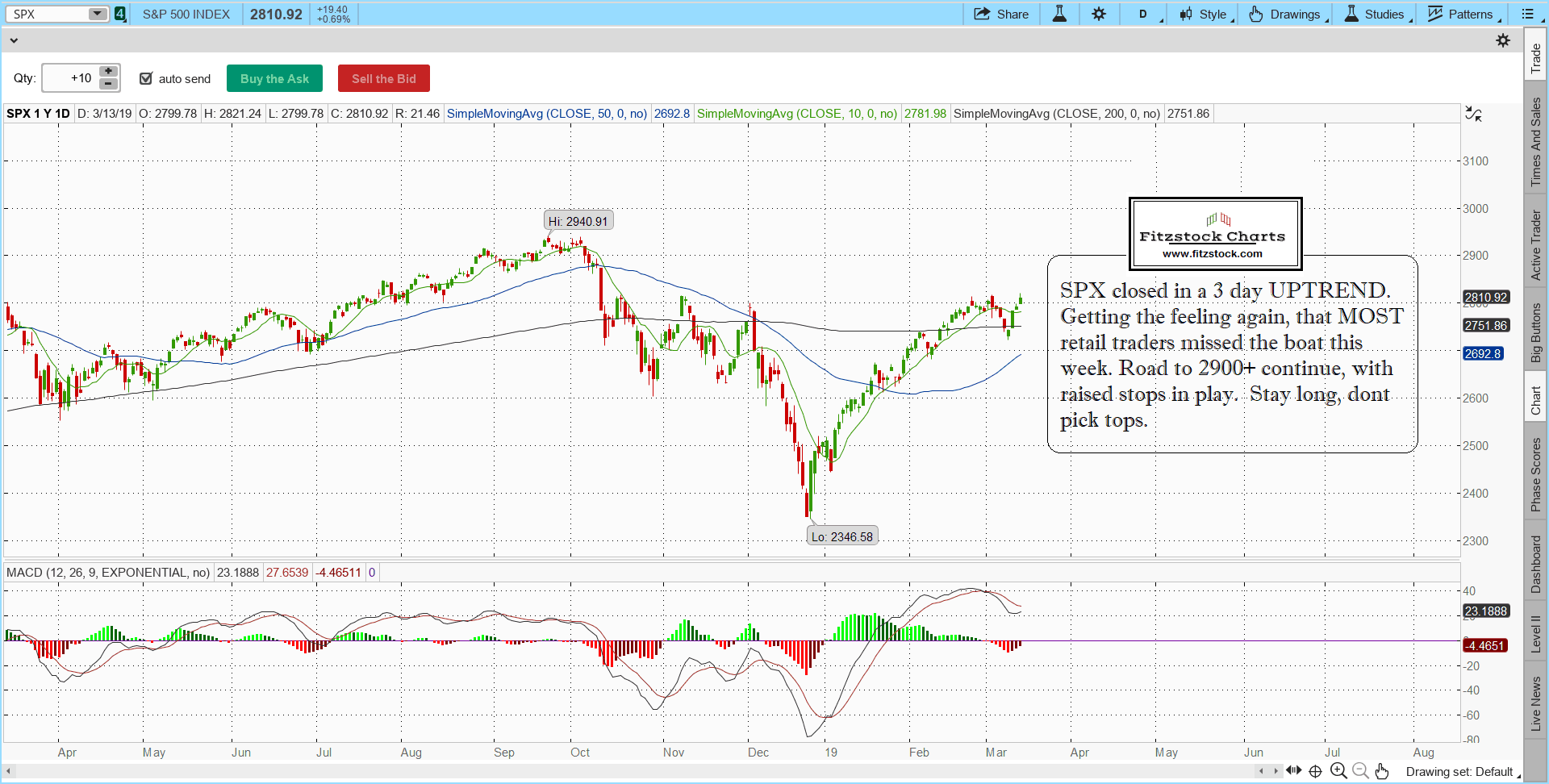Increase quantity with the plus stepper
The width and height of the screenshot is (1549, 784).
pos(108,72)
